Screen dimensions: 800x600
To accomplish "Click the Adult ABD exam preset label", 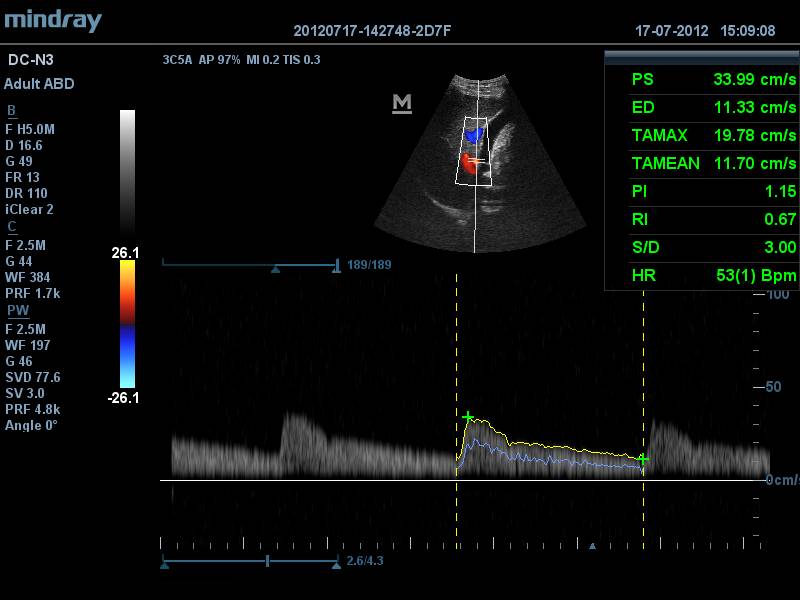I will [x=39, y=84].
